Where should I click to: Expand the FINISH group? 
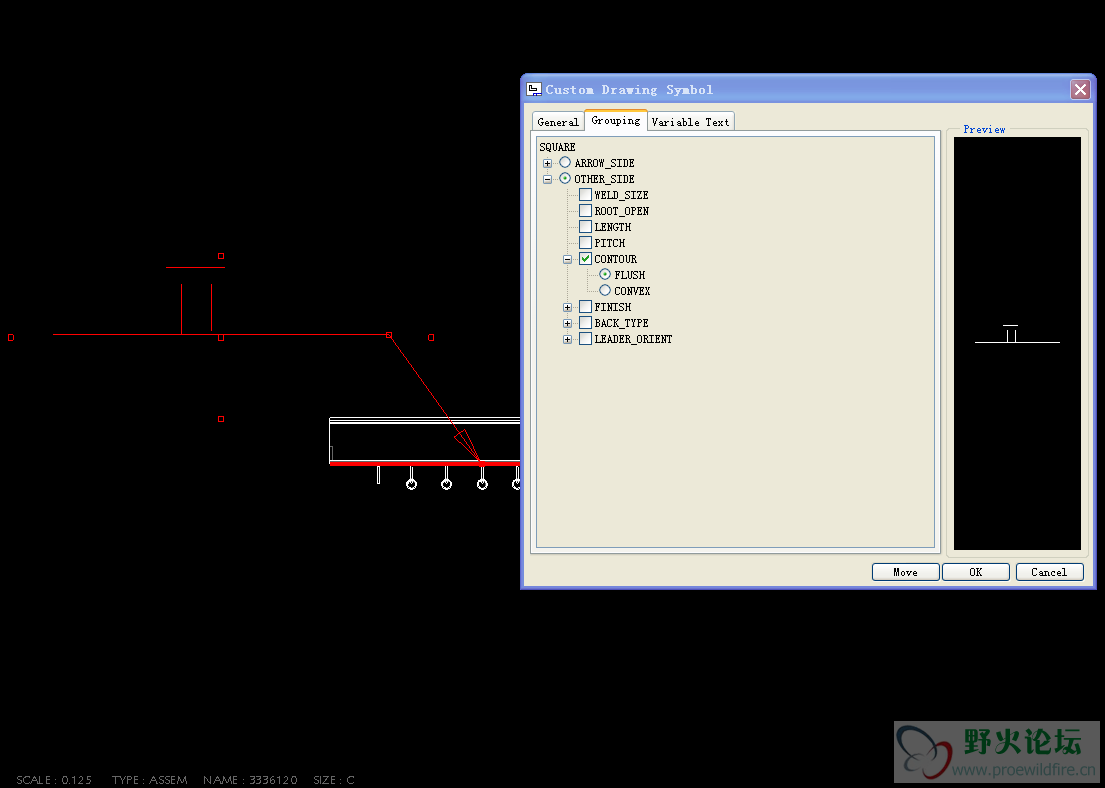(567, 307)
